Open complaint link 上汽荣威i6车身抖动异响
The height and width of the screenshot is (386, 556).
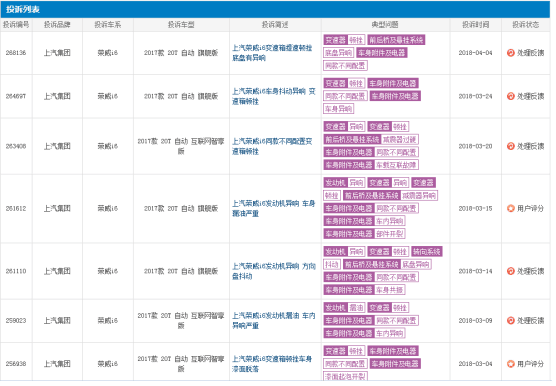tap(273, 96)
